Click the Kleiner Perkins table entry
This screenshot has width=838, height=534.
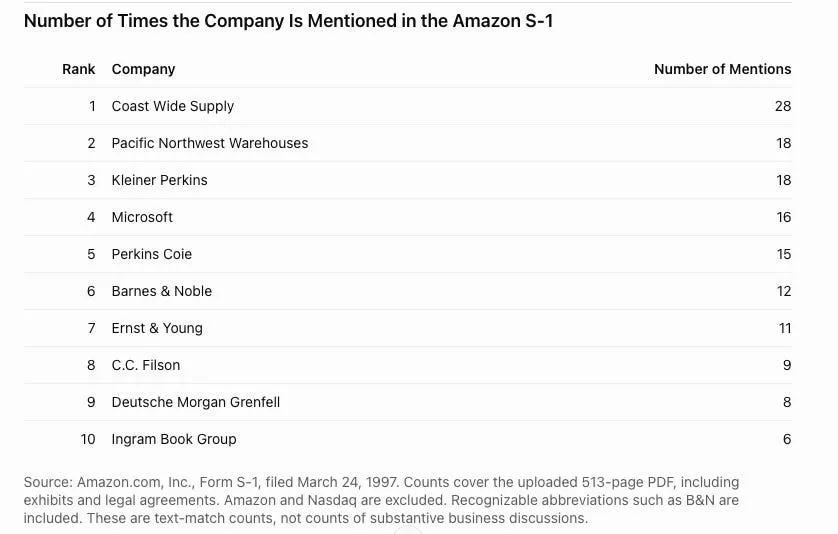click(x=159, y=180)
